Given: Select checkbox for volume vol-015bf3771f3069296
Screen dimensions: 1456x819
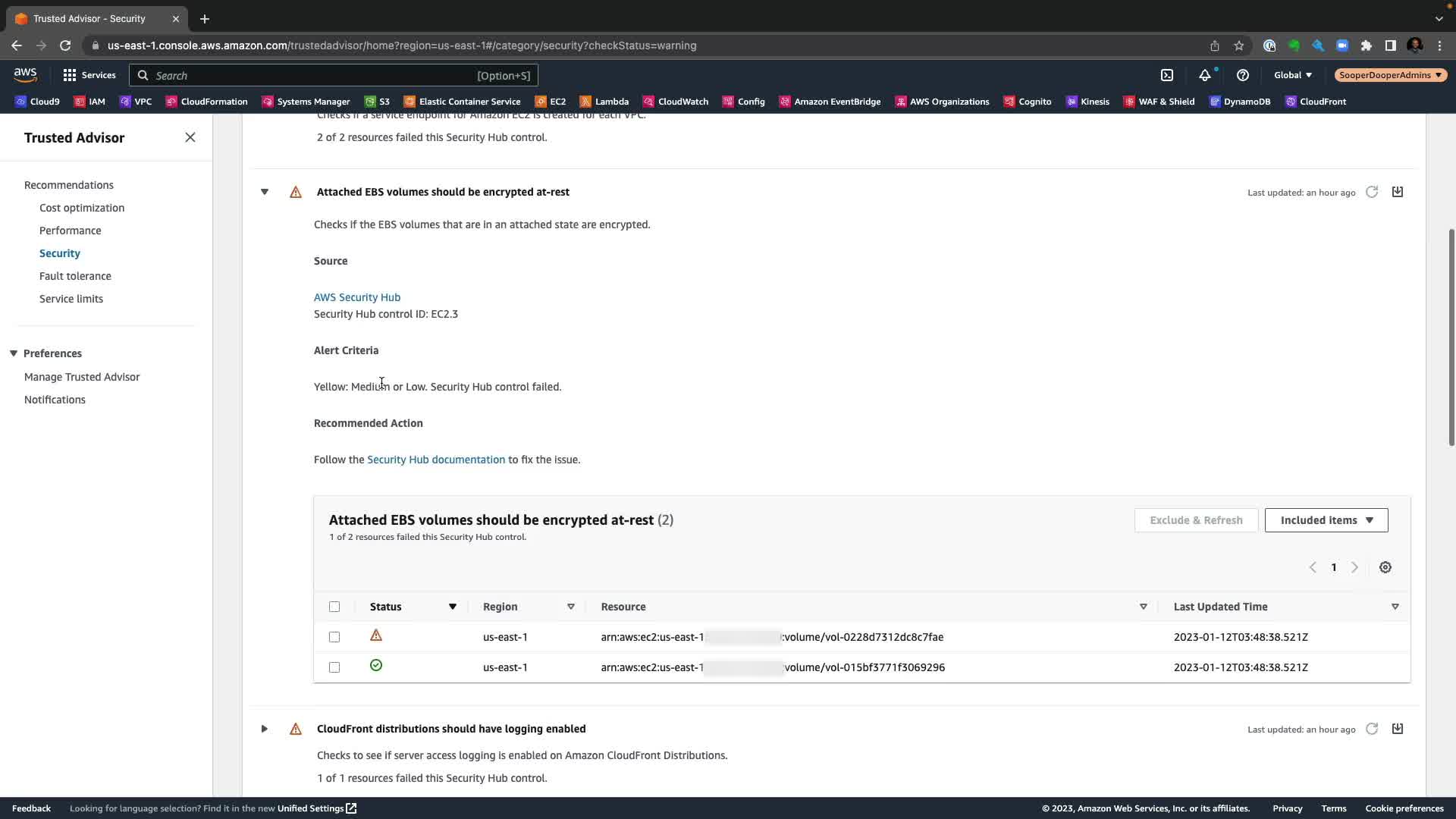Looking at the screenshot, I should (x=334, y=667).
